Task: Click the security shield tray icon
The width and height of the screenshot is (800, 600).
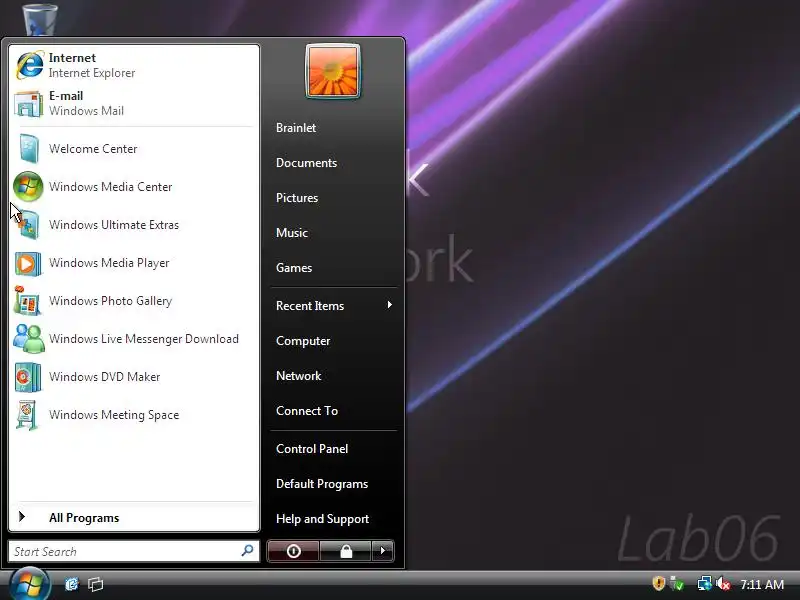Action: 659,583
